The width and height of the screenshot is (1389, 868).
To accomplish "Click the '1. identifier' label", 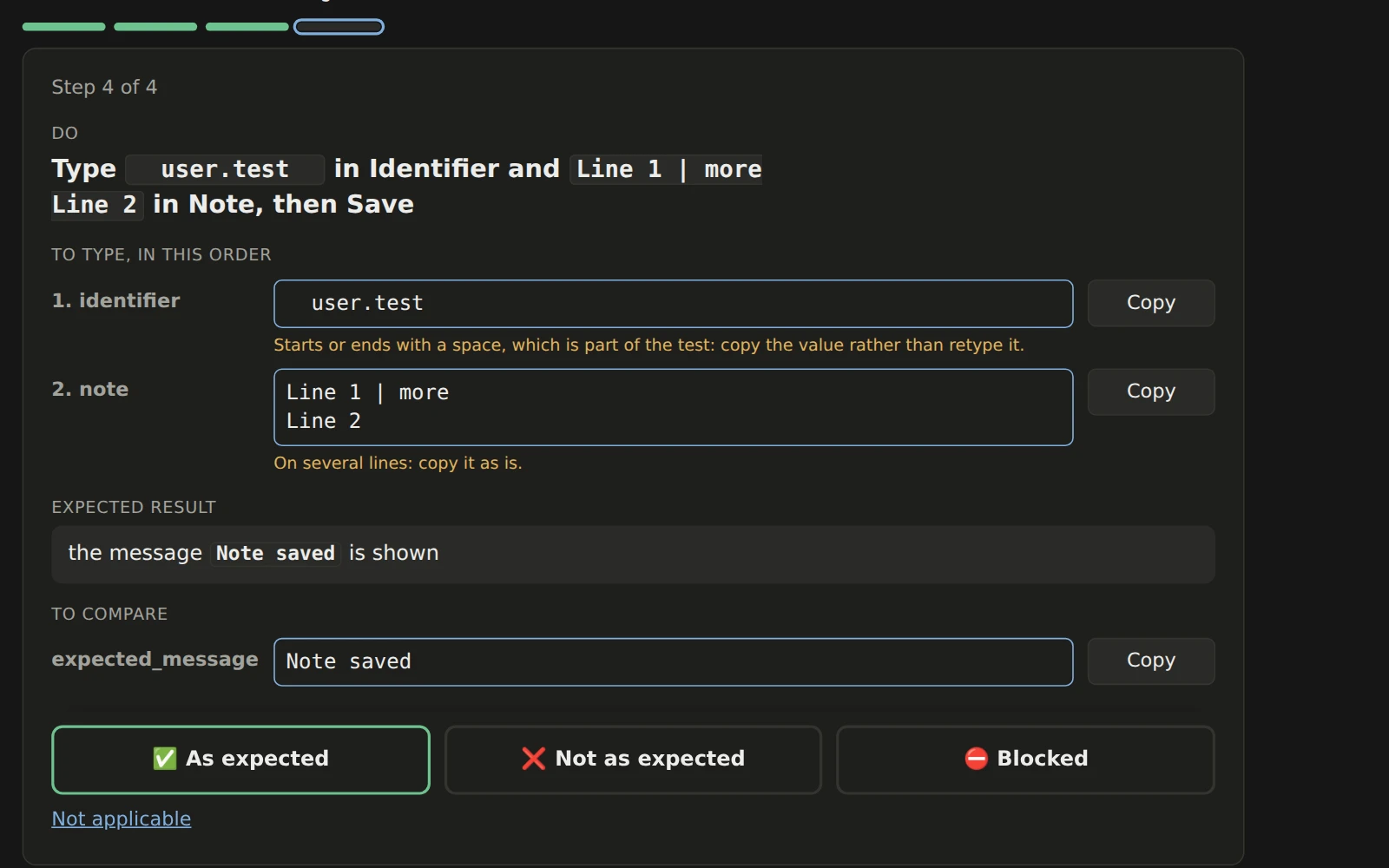I will 116,300.
